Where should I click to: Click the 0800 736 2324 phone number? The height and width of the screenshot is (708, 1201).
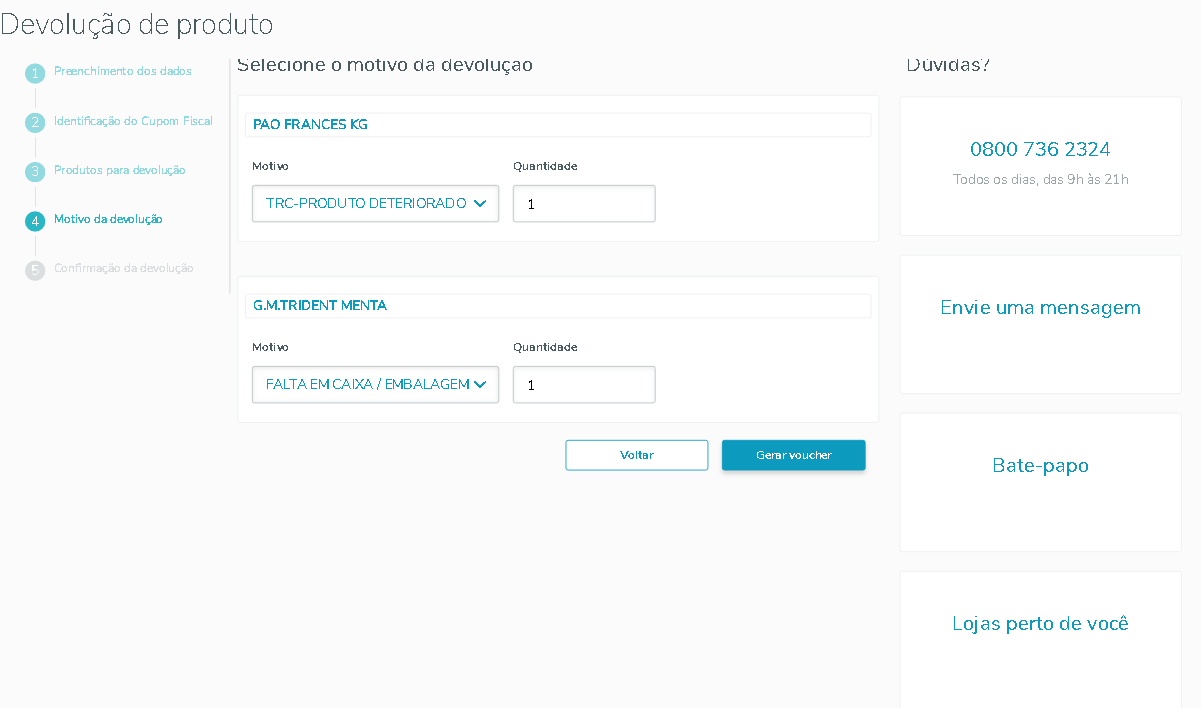(1040, 149)
